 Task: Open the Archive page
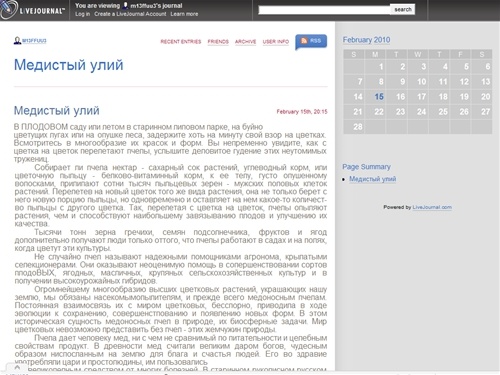tap(245, 42)
